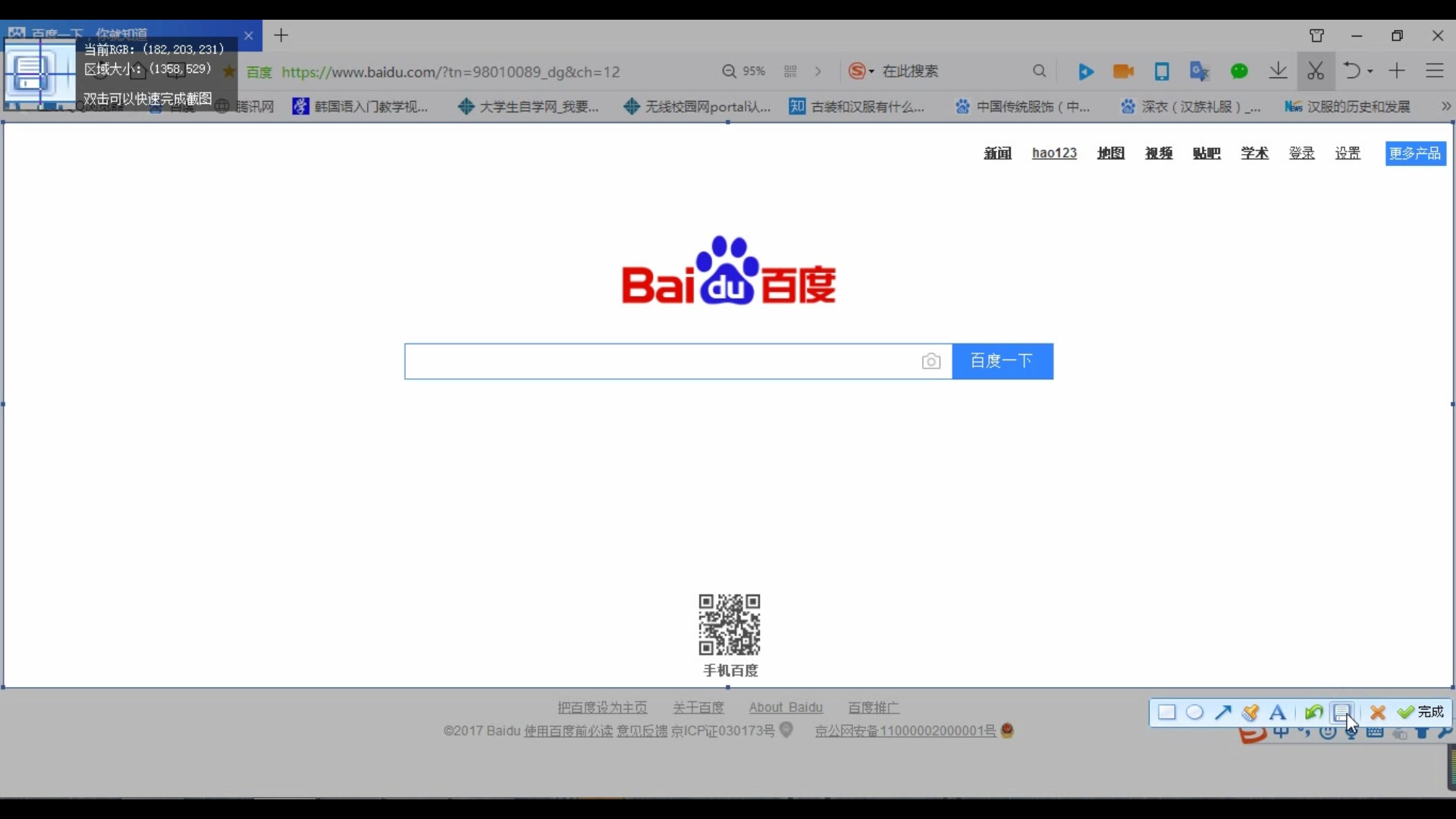Choose the arrow drawing tool
This screenshot has width=1456, height=819.
pyautogui.click(x=1223, y=713)
